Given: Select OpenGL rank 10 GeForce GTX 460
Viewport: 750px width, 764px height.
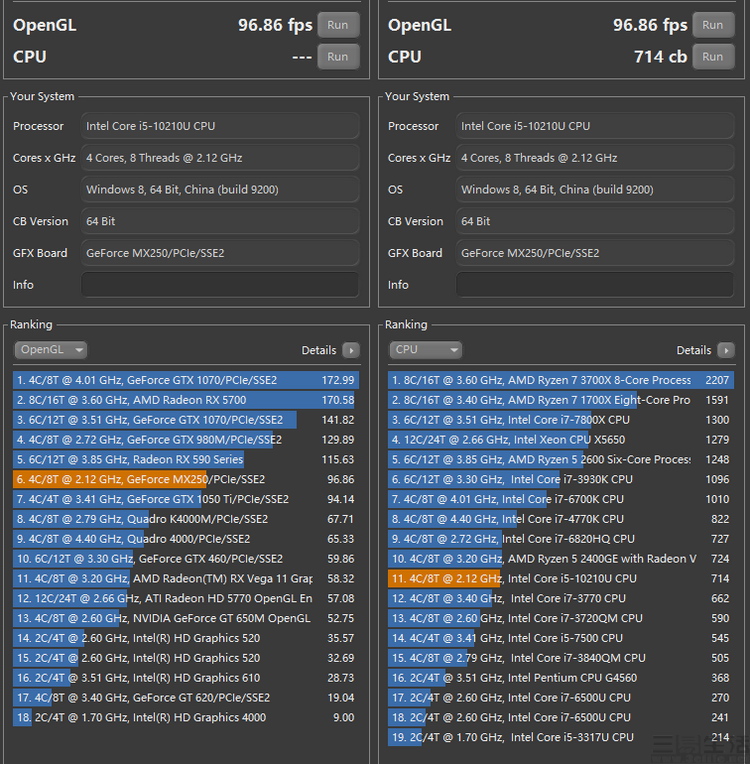Looking at the screenshot, I should tap(186, 559).
